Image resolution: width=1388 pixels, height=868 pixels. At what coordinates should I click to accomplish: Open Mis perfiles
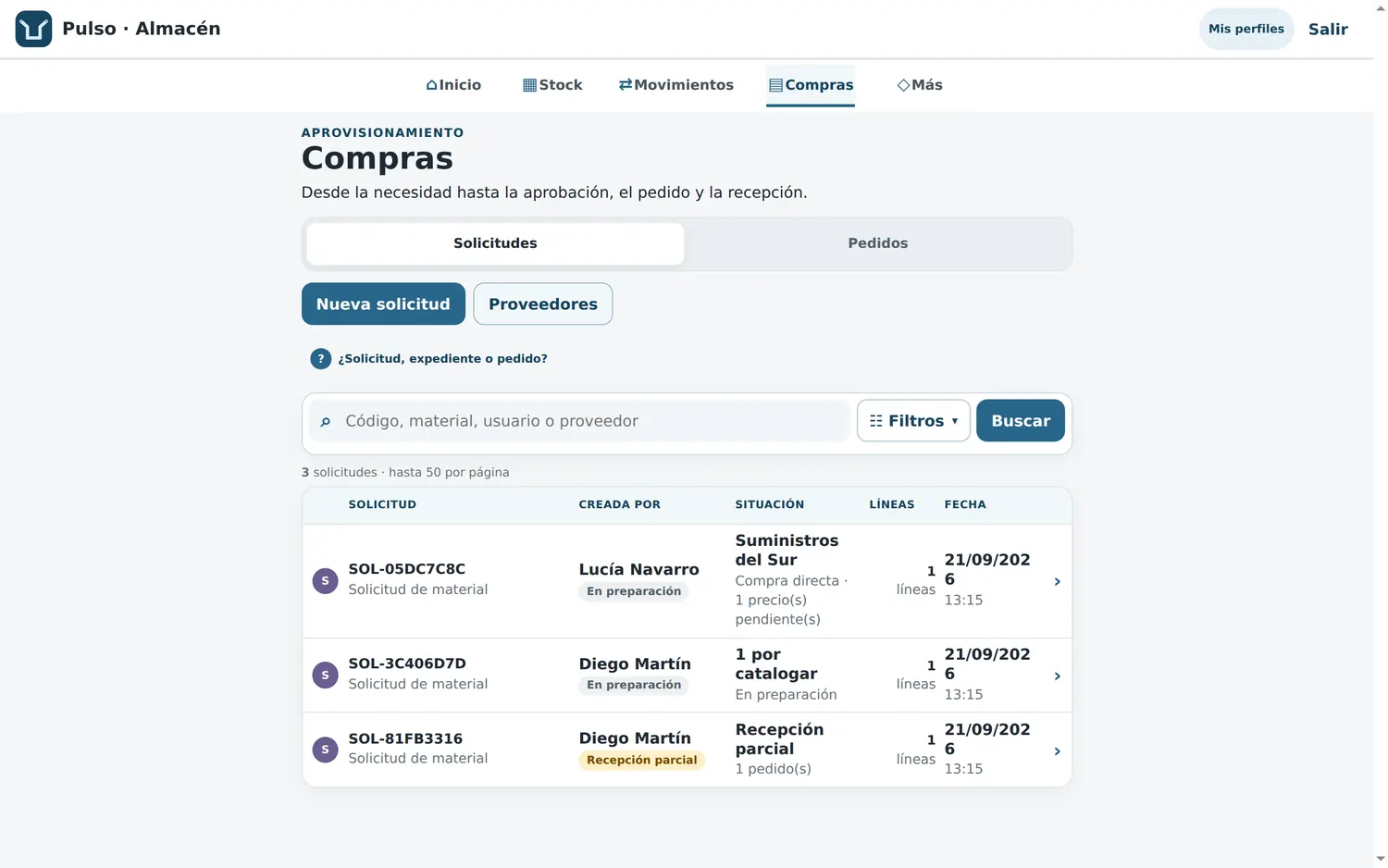click(1246, 29)
